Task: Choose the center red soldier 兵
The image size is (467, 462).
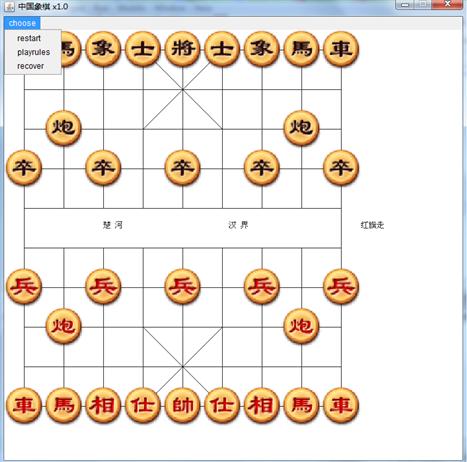Action: [x=182, y=287]
